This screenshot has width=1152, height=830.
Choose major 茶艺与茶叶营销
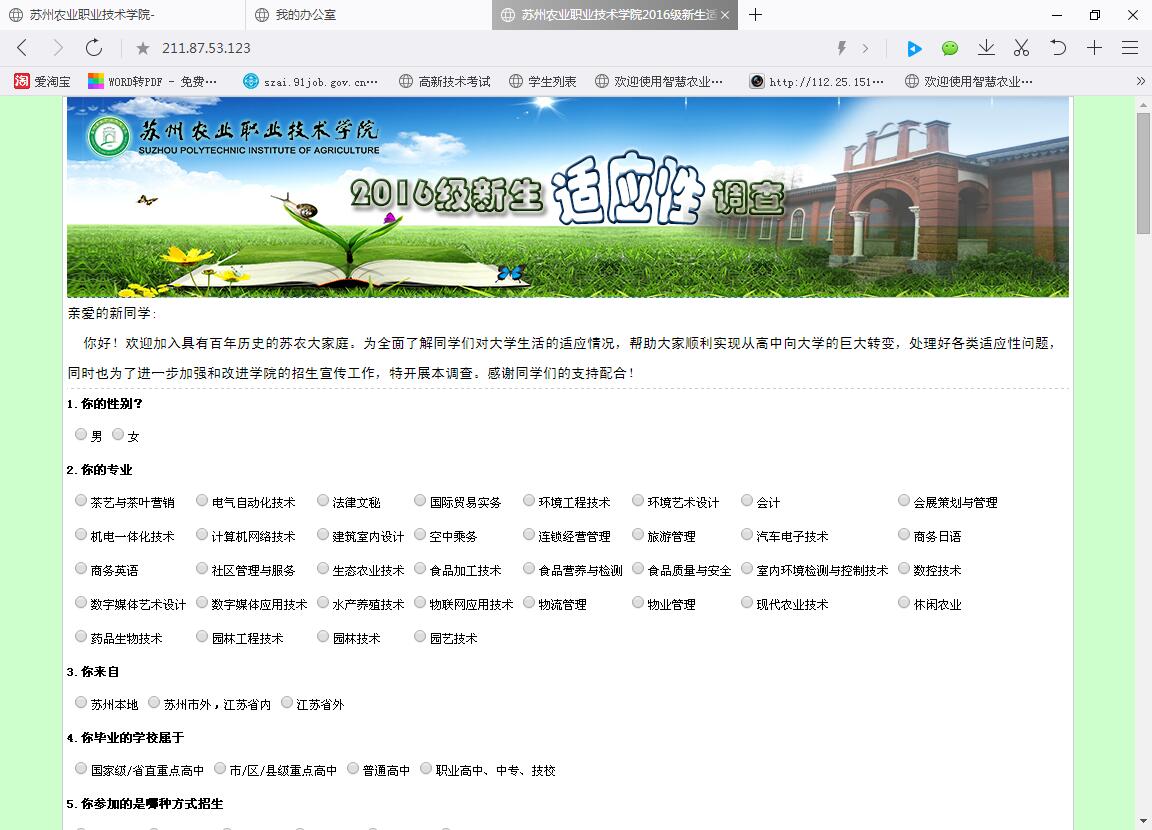click(81, 500)
